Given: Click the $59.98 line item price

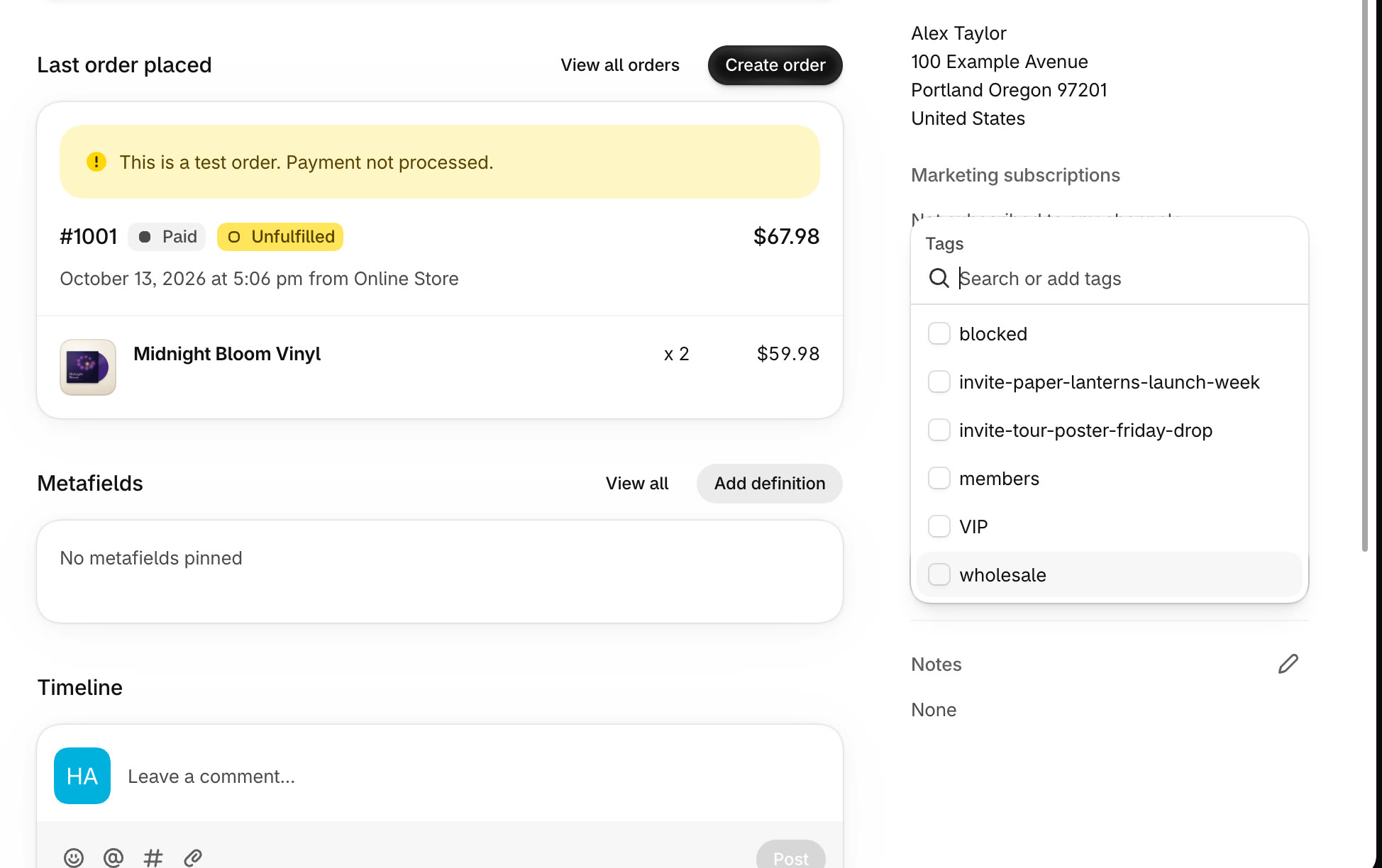Looking at the screenshot, I should (x=788, y=354).
